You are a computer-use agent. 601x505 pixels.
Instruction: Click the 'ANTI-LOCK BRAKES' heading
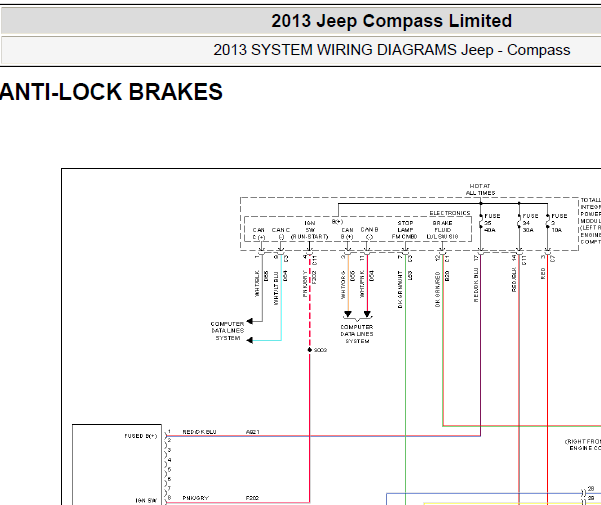pos(111,92)
